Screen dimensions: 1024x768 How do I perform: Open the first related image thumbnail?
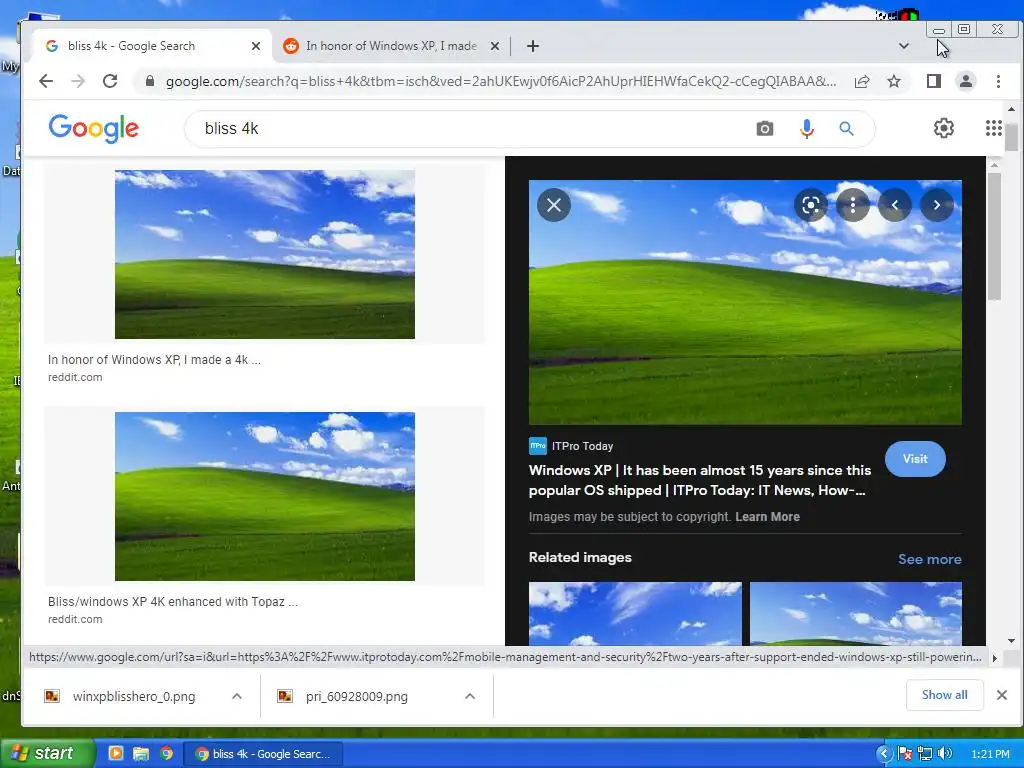point(635,613)
